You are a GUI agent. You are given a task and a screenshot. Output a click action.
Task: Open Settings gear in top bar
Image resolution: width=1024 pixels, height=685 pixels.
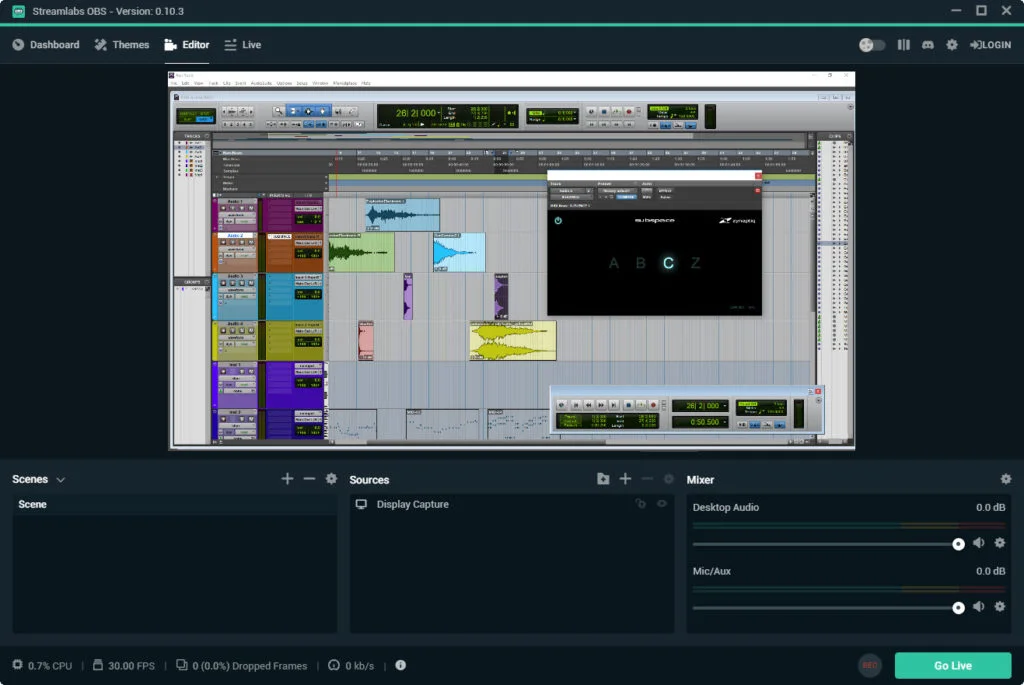pyautogui.click(x=952, y=44)
